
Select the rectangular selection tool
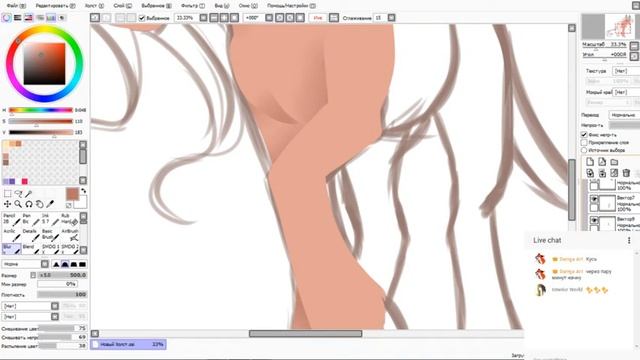7,193
